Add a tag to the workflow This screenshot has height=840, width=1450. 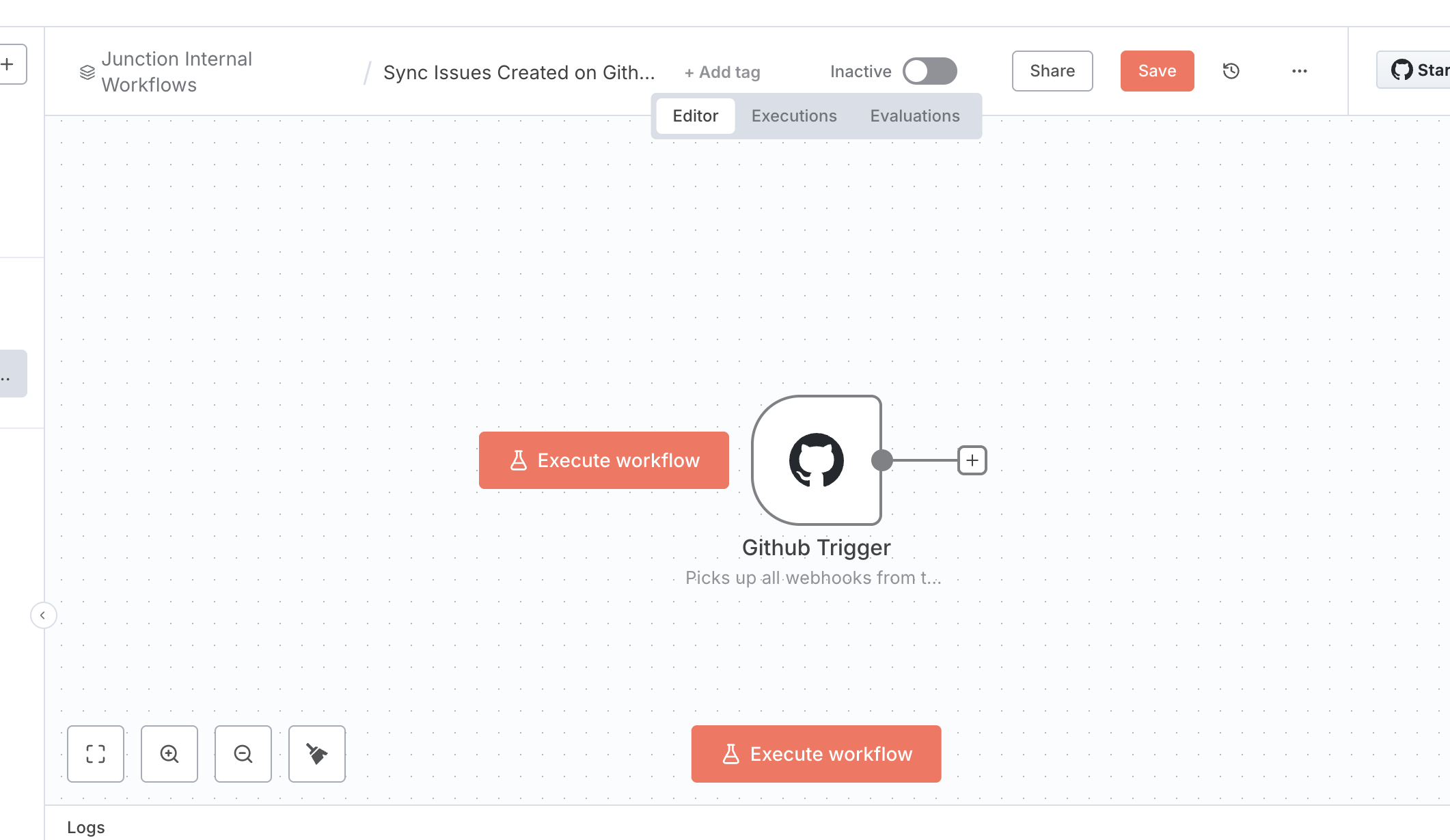[x=722, y=72]
